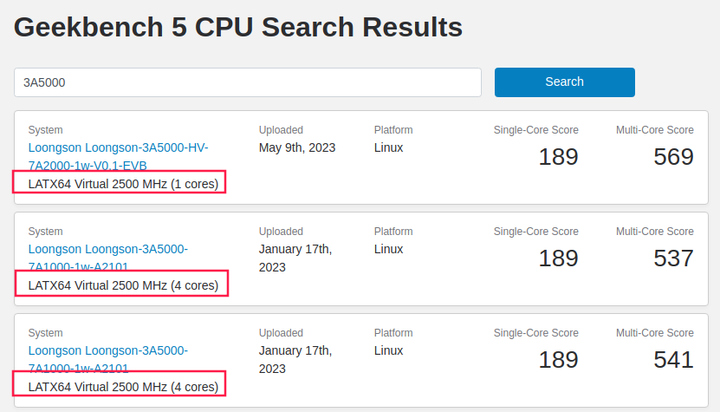Screen dimensions: 720x412
Task: Select the multi-core score 569
Action: [x=673, y=157]
